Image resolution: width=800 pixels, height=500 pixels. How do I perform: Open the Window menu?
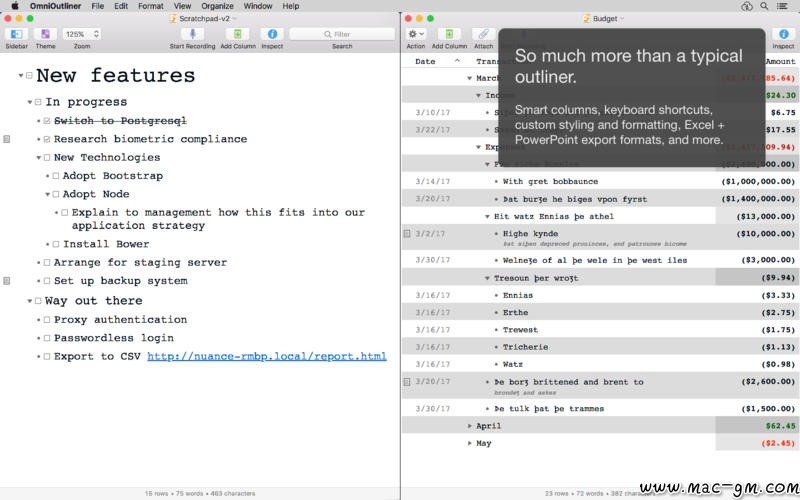[258, 6]
